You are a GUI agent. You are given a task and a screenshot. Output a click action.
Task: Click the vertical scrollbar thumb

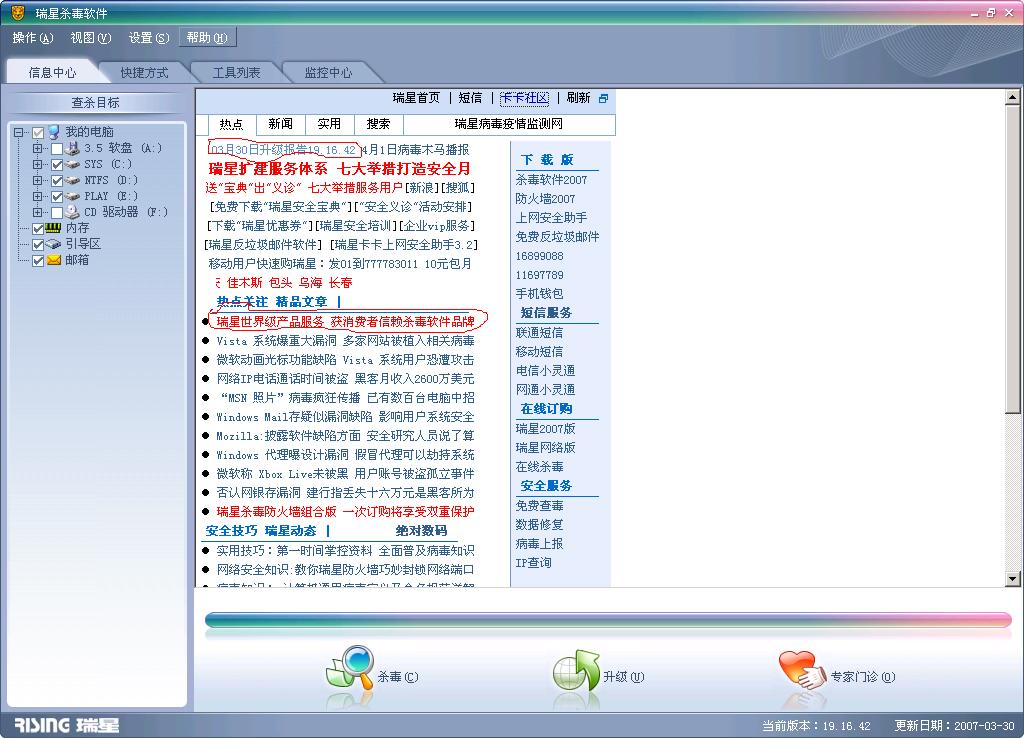point(1012,260)
